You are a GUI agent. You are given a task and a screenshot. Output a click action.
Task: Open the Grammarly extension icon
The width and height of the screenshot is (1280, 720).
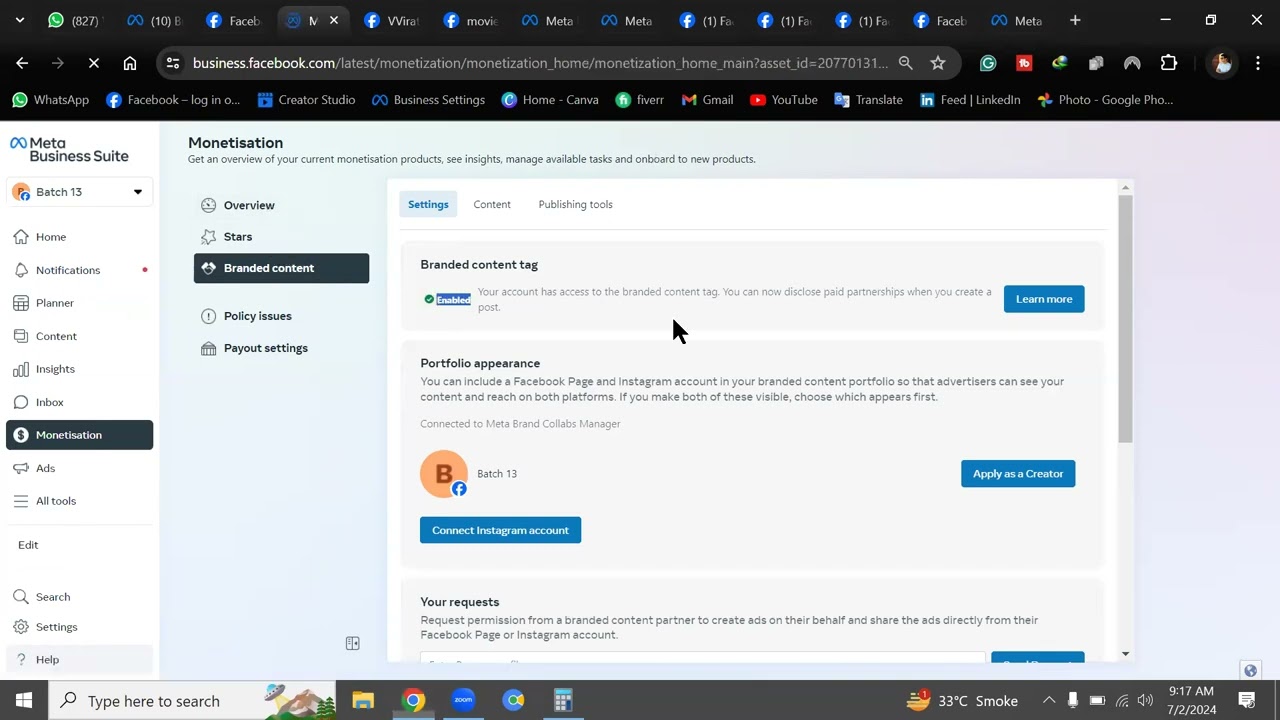pos(988,63)
